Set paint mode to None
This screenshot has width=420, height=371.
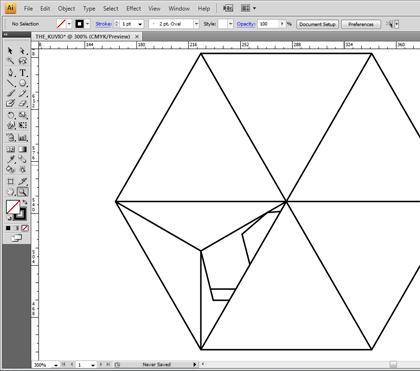[25, 228]
